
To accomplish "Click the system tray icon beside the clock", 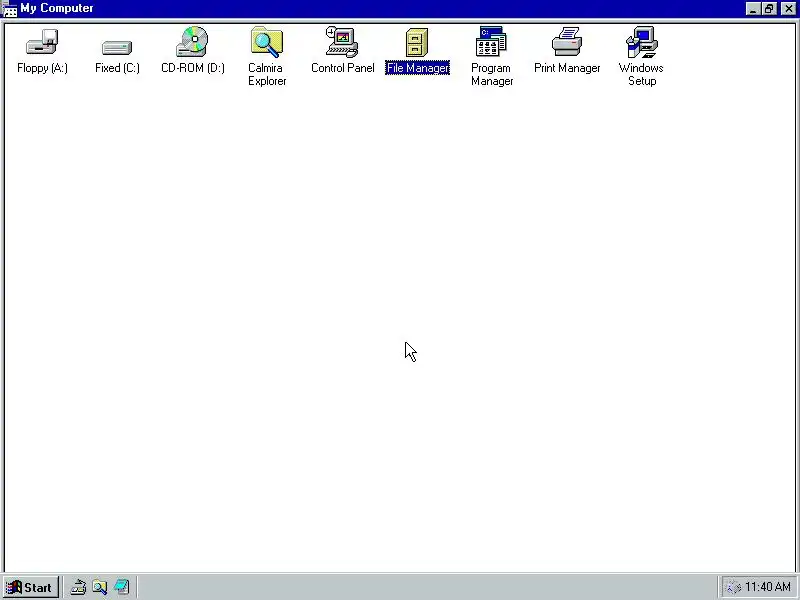I will tap(733, 588).
